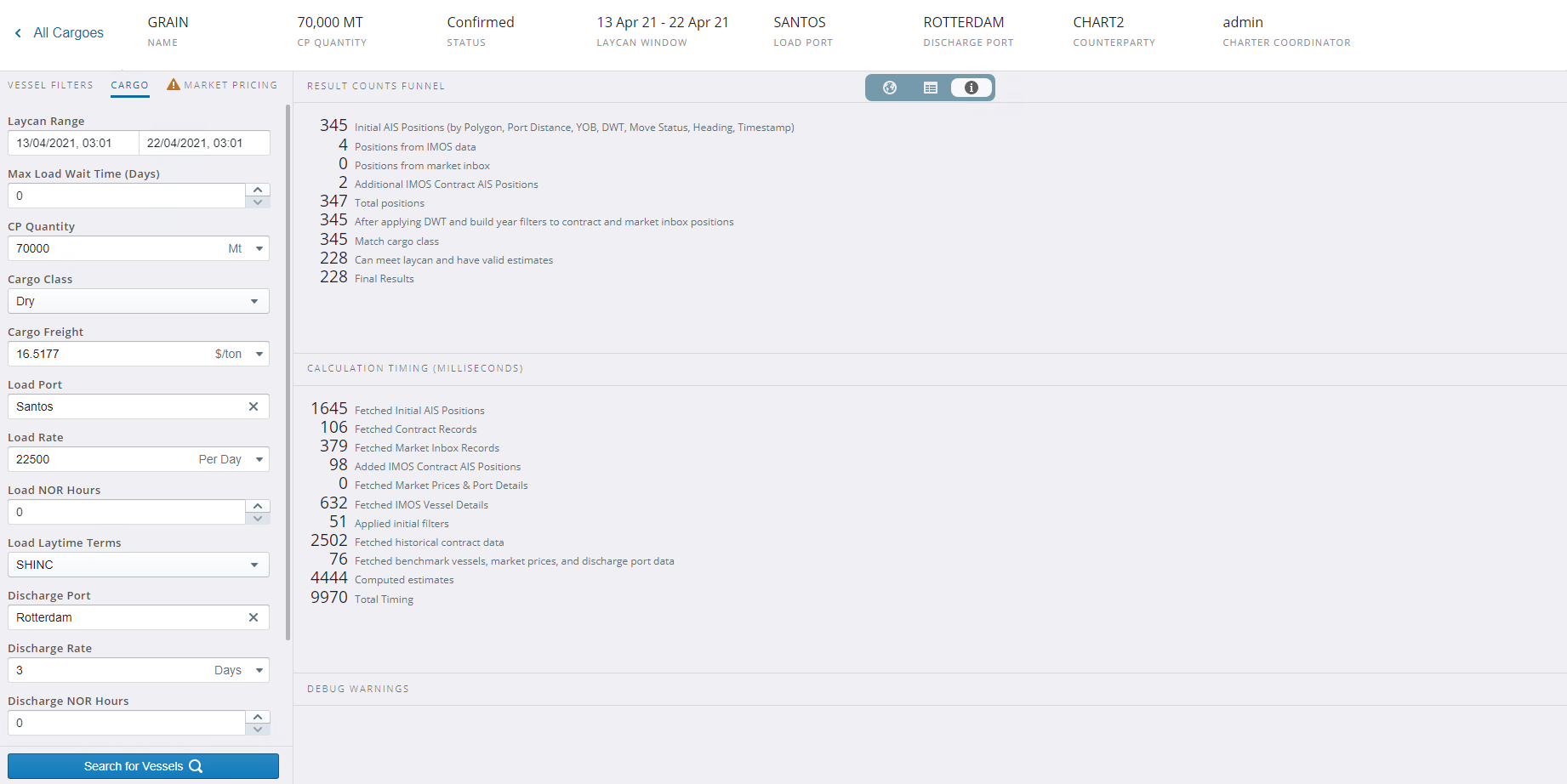
Task: Clear Rotterdam discharge port using the X icon
Action: coord(253,617)
